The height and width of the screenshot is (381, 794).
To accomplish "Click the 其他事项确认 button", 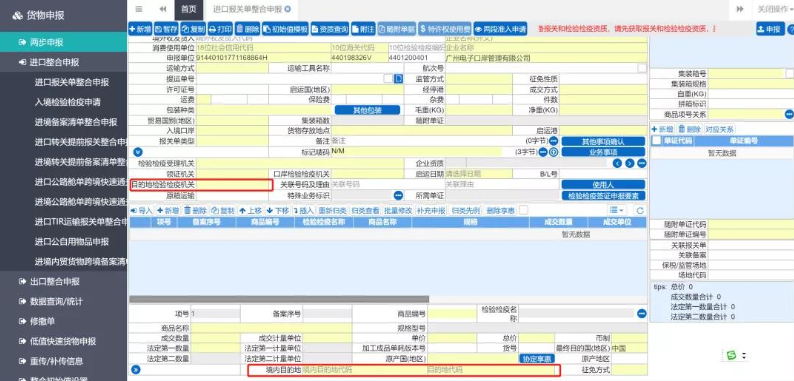I will click(x=603, y=141).
